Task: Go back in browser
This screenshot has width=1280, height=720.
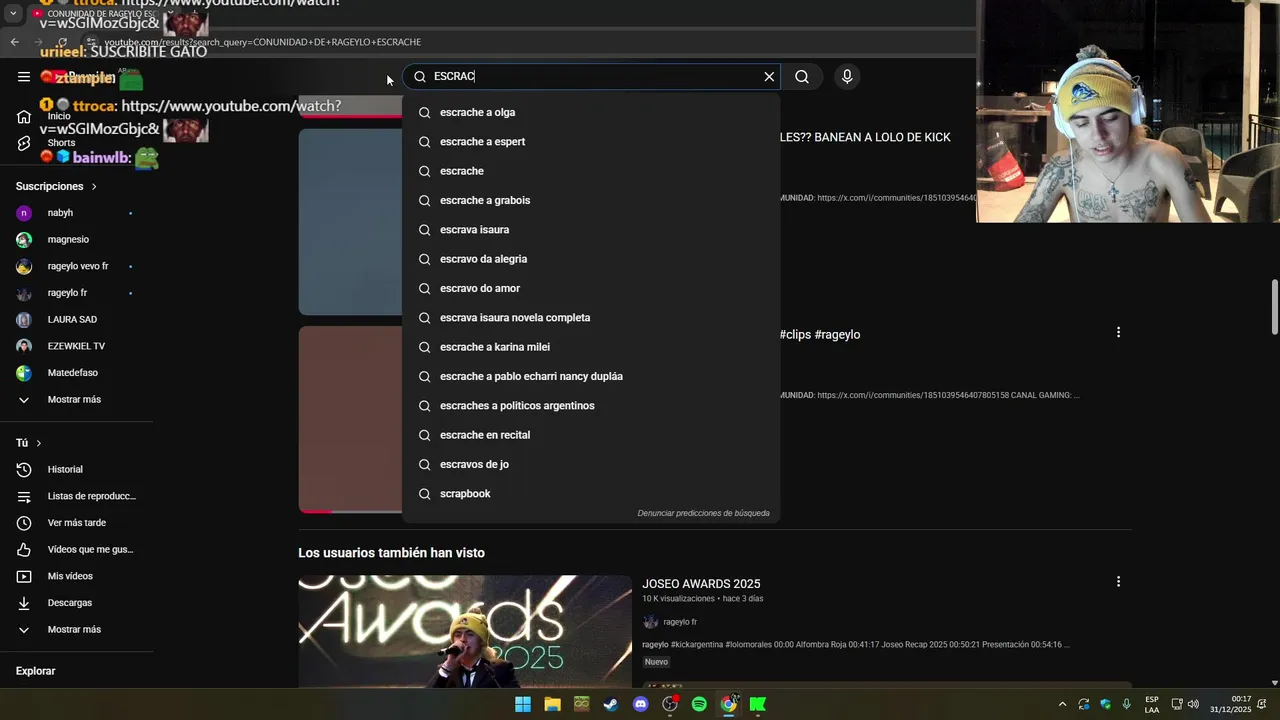Action: pyautogui.click(x=14, y=42)
